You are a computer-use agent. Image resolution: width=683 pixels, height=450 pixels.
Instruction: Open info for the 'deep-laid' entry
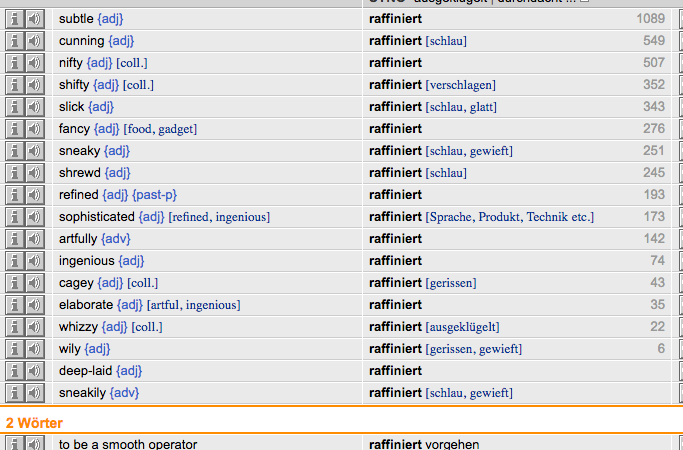coord(14,371)
